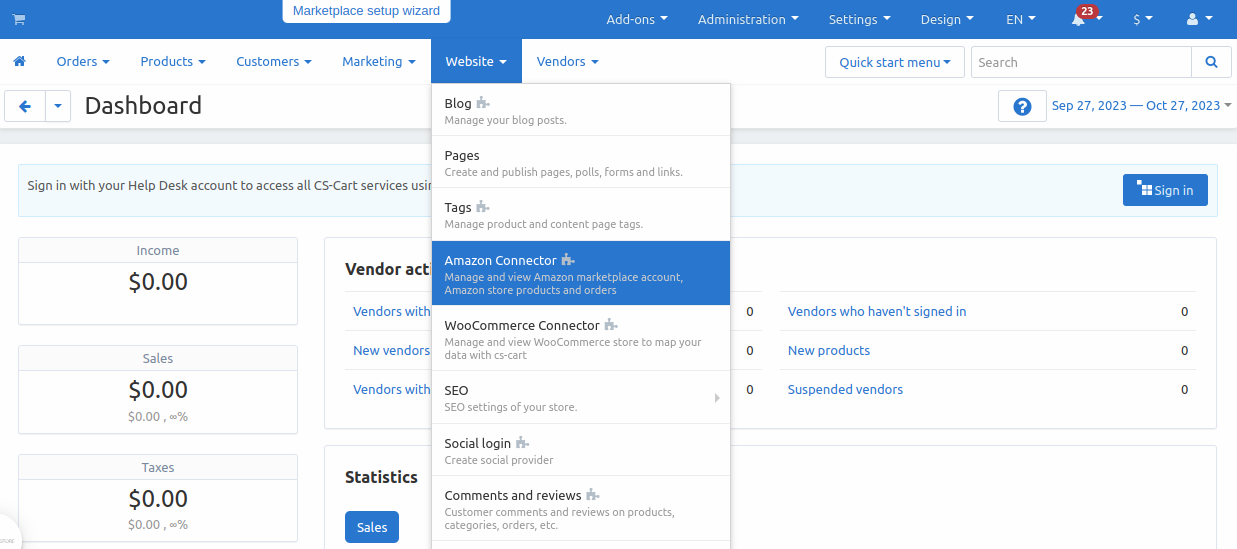Image resolution: width=1237 pixels, height=549 pixels.
Task: Open the notifications bell with 23 alerts
Action: coord(1079,20)
